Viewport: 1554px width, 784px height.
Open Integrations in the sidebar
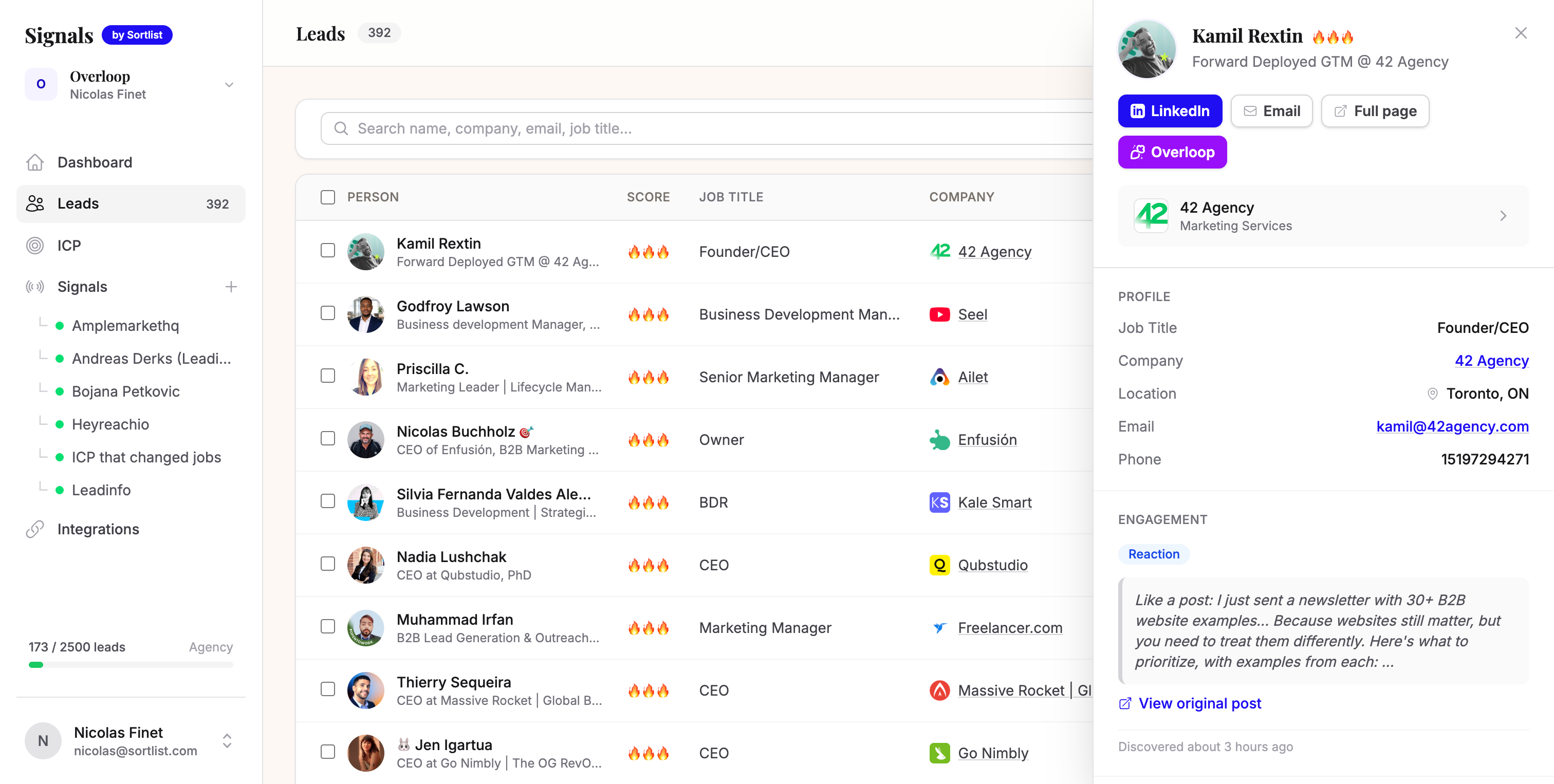pyautogui.click(x=131, y=529)
